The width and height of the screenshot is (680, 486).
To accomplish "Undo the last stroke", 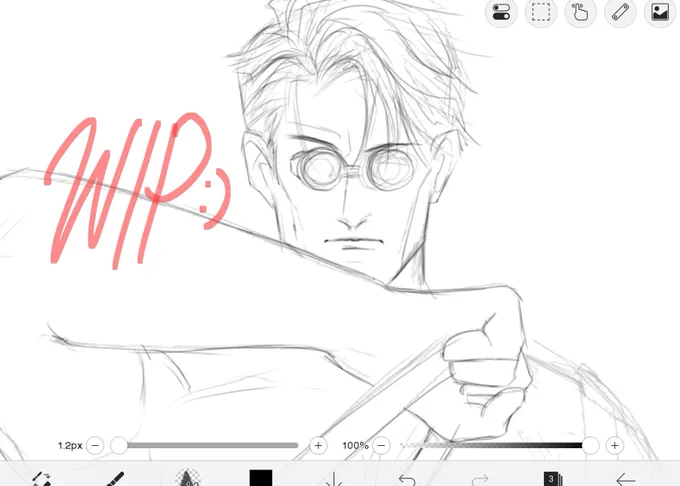I will coord(407,479).
